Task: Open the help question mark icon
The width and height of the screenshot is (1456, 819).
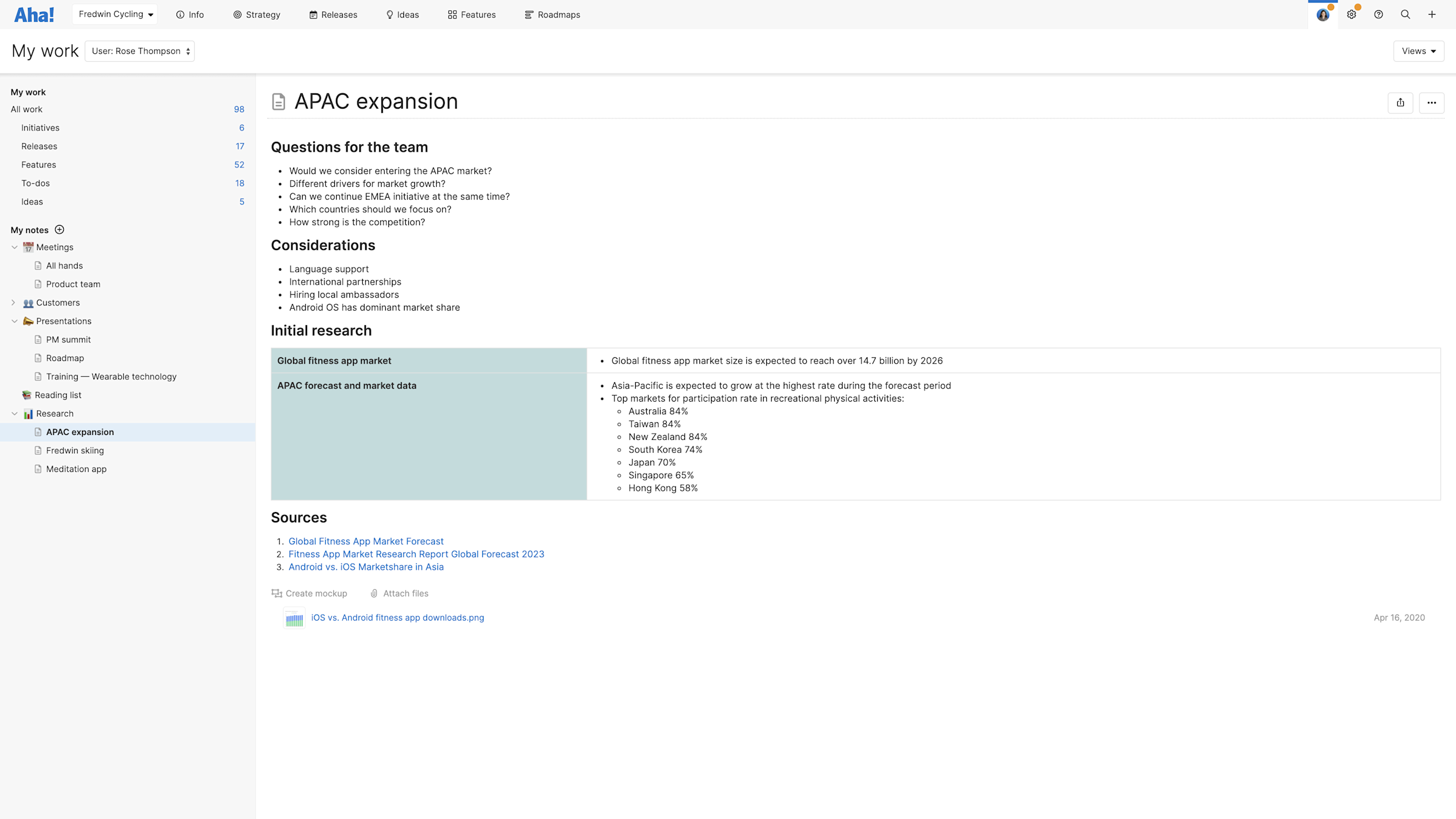Action: [1378, 14]
